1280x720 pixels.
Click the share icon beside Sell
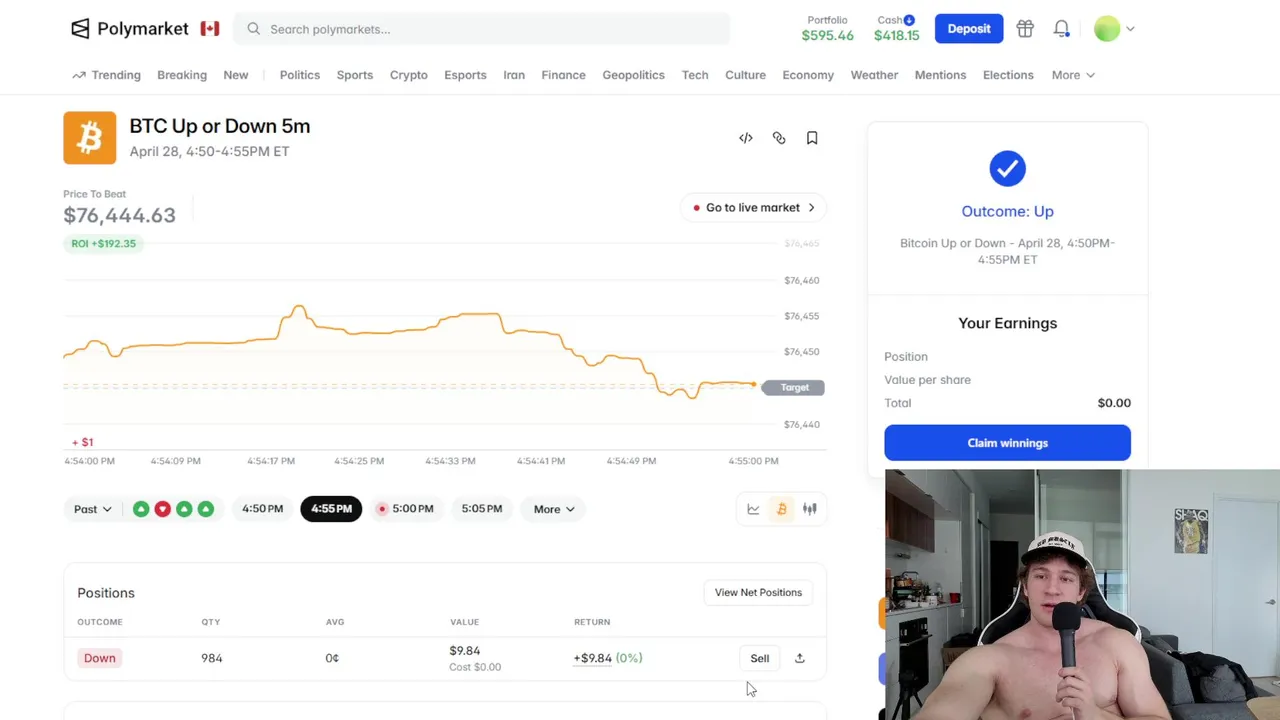[799, 658]
